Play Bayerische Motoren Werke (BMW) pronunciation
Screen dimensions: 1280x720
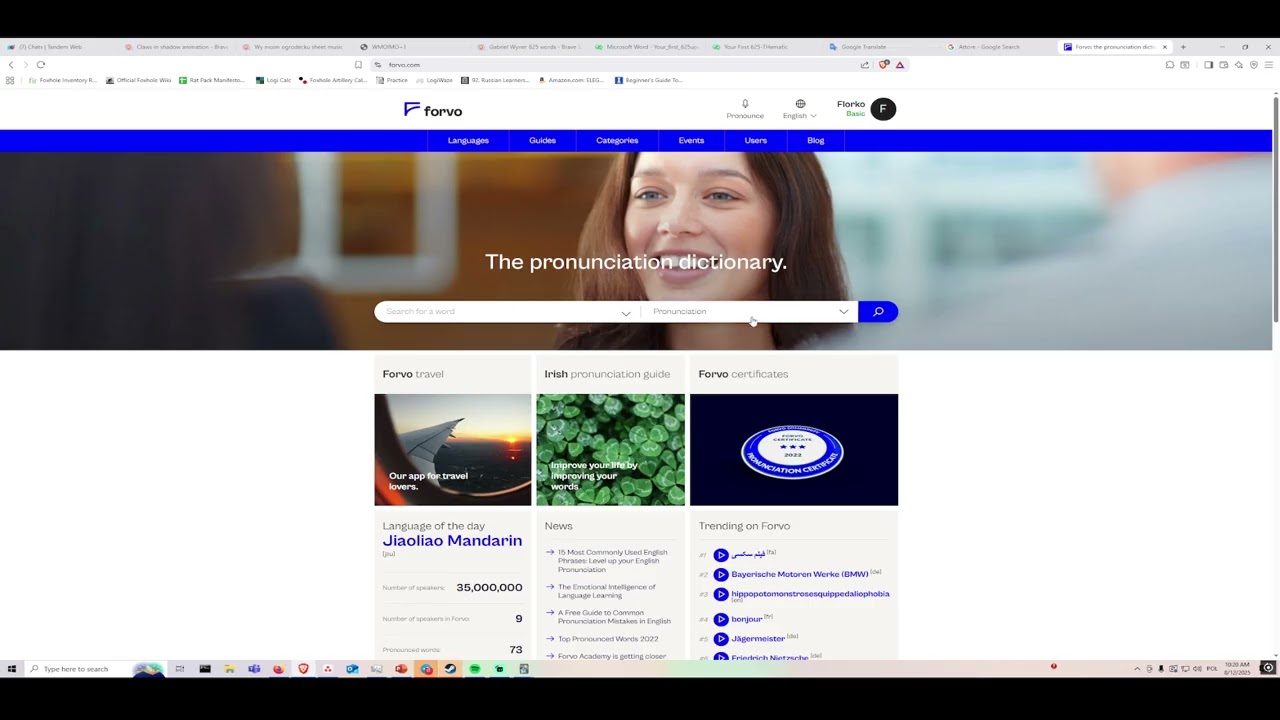point(720,575)
